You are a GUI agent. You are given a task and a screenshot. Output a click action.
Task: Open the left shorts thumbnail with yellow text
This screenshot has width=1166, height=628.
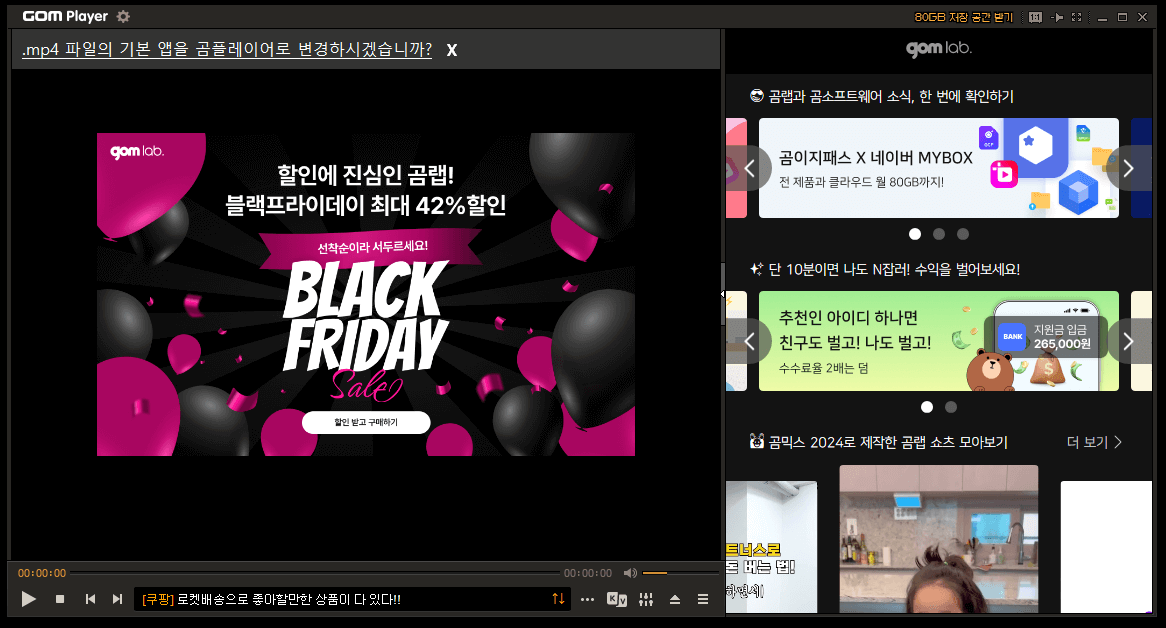click(771, 546)
